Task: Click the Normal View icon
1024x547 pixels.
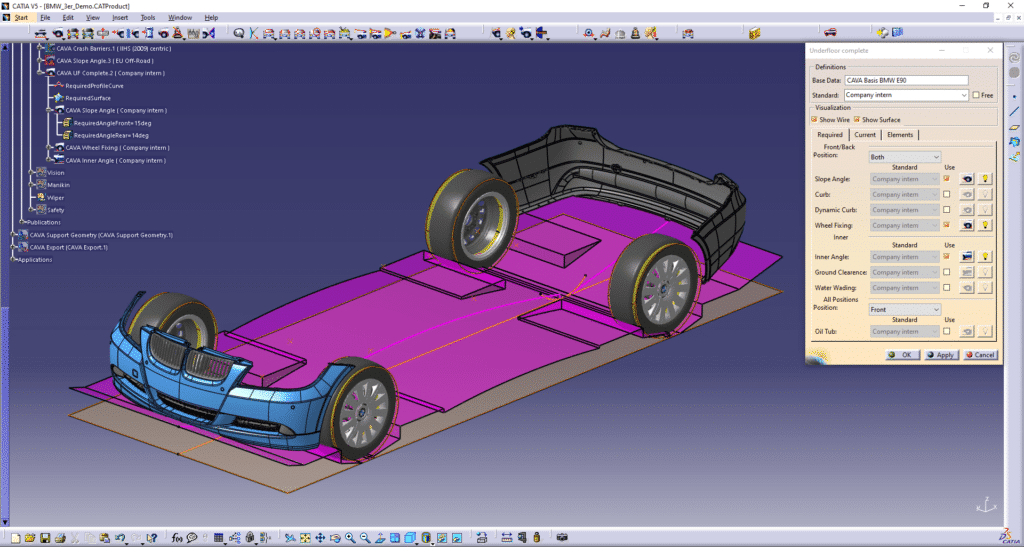Action: 380,538
